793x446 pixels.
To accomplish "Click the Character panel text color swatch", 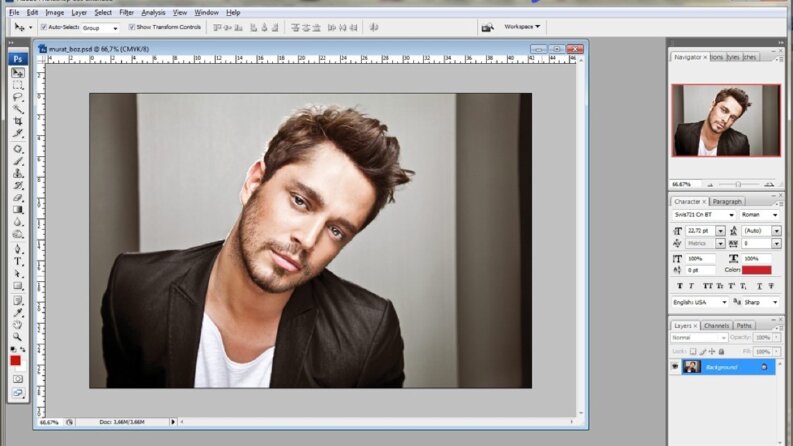I will tap(757, 270).
